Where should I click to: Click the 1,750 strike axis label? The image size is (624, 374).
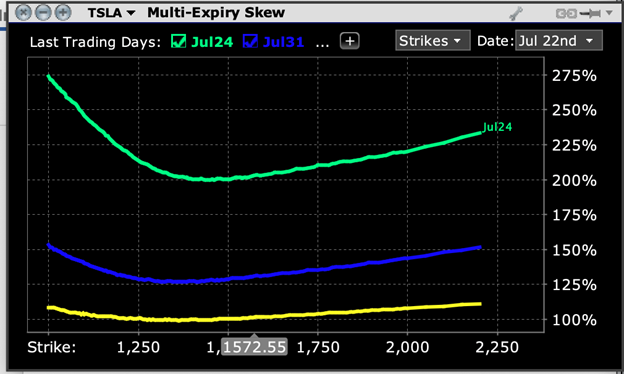pyautogui.click(x=318, y=348)
